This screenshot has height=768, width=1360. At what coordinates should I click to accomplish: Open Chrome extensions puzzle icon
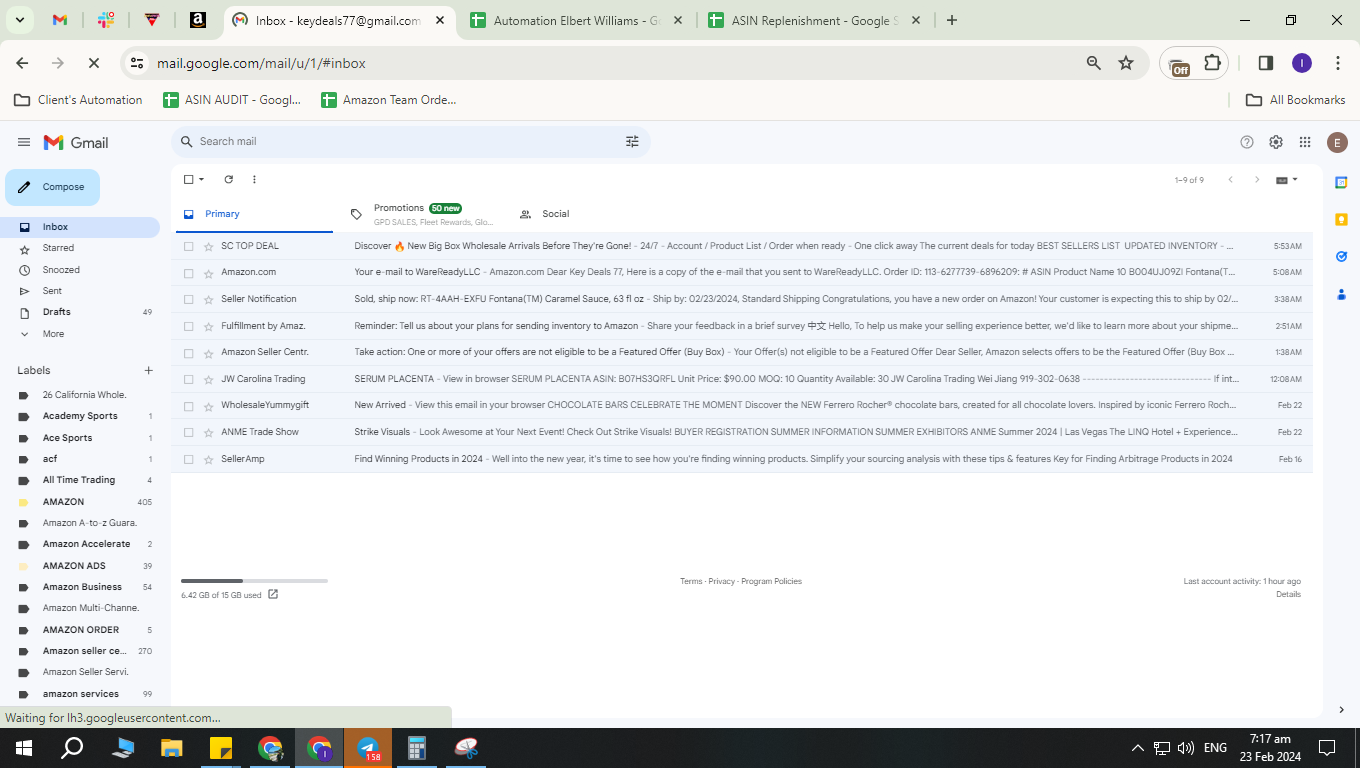[x=1213, y=63]
